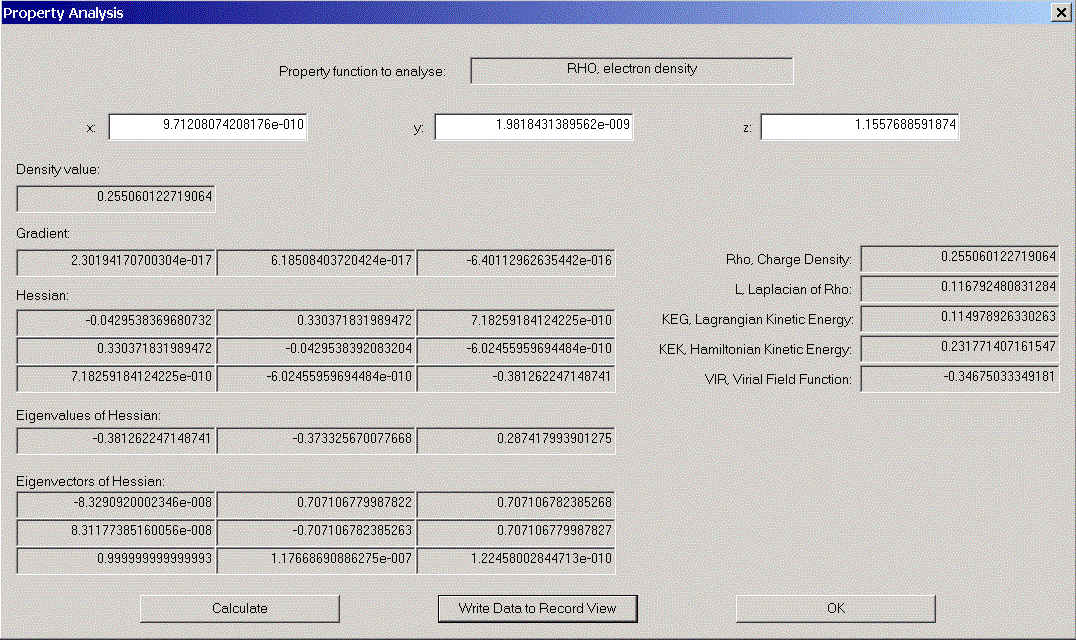
Task: Focus the z coordinate input field
Action: pos(859,127)
